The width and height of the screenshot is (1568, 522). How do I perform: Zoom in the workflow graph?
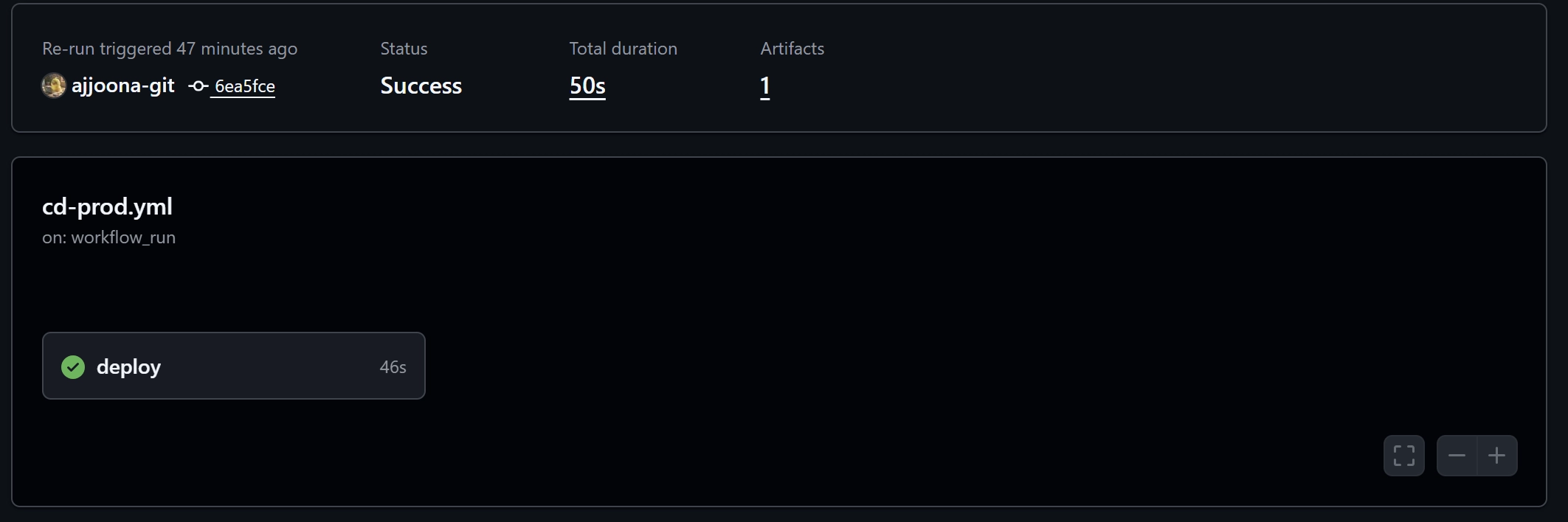1496,456
